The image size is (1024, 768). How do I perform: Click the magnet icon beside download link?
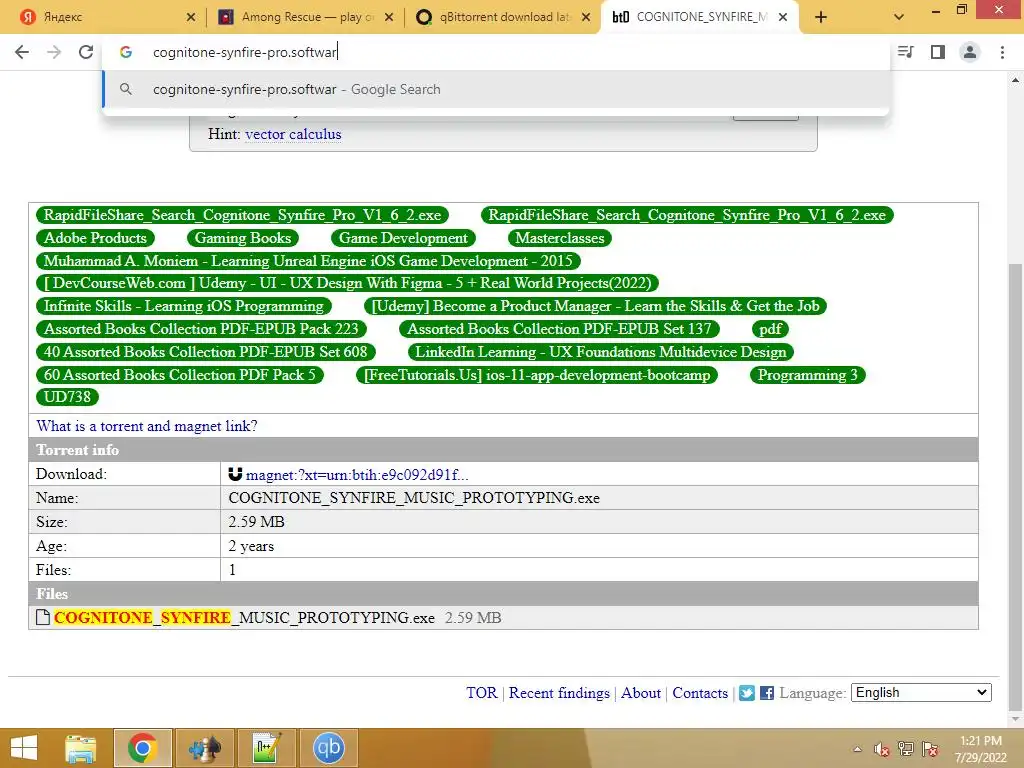click(x=235, y=474)
